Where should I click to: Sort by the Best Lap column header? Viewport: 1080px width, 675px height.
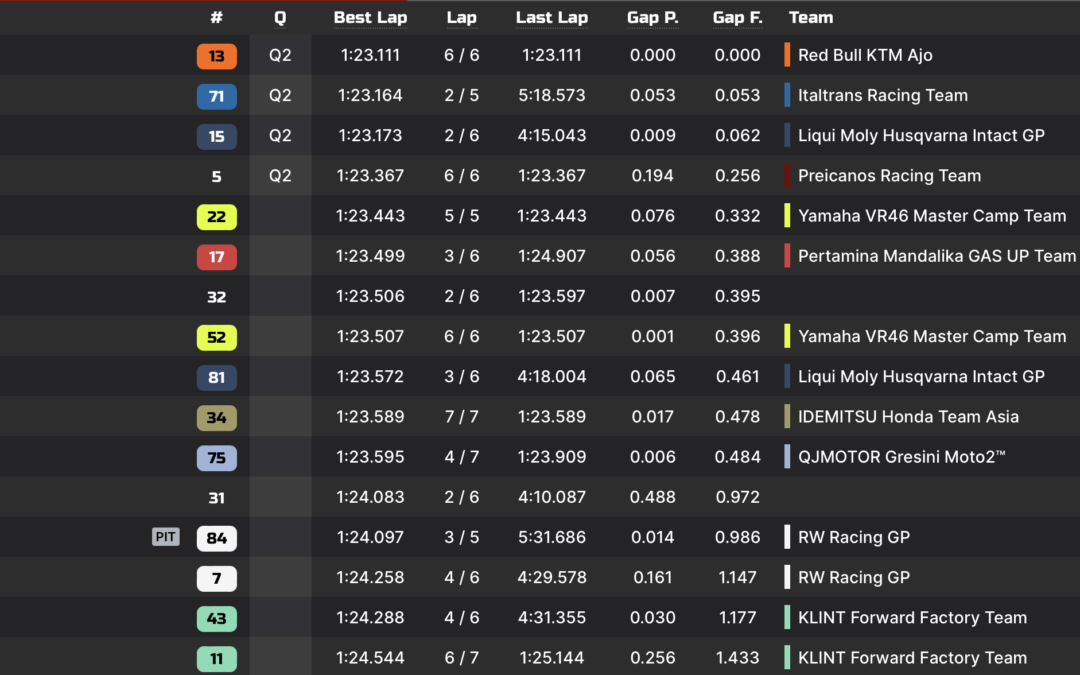(x=370, y=18)
